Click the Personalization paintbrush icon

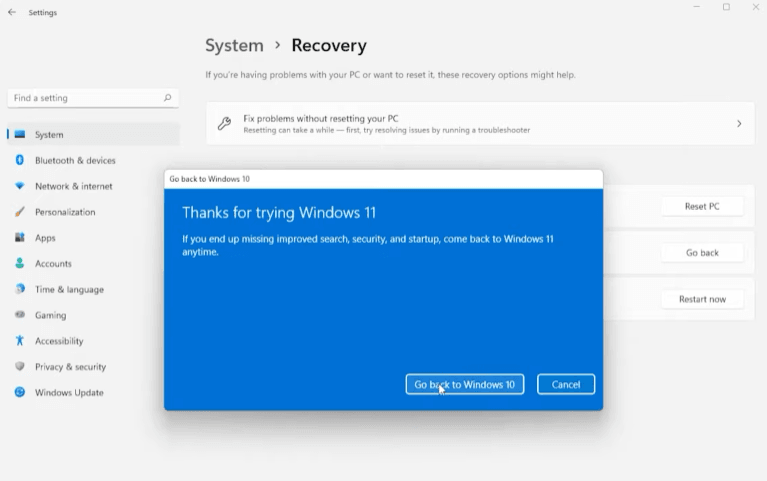pyautogui.click(x=20, y=212)
